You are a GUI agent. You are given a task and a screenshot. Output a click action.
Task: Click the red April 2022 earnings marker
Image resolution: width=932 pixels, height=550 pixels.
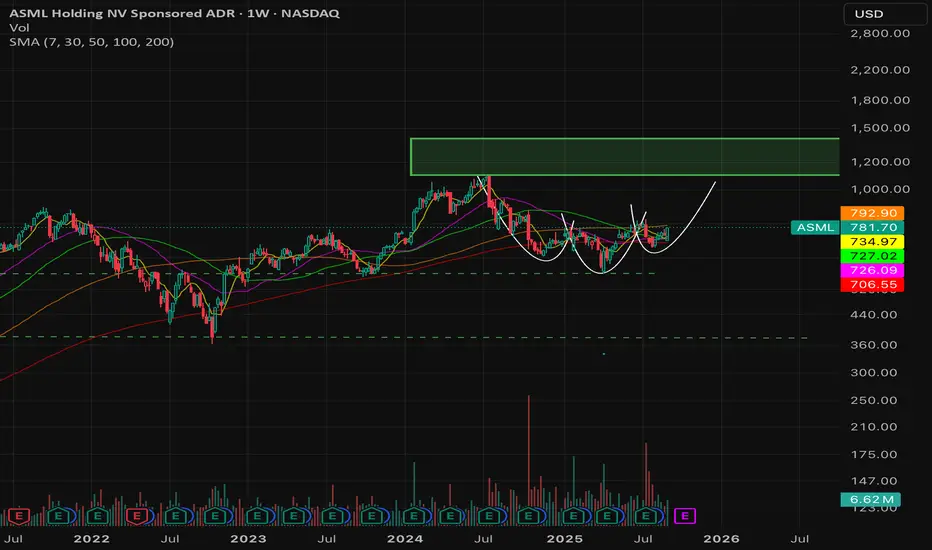tap(137, 516)
